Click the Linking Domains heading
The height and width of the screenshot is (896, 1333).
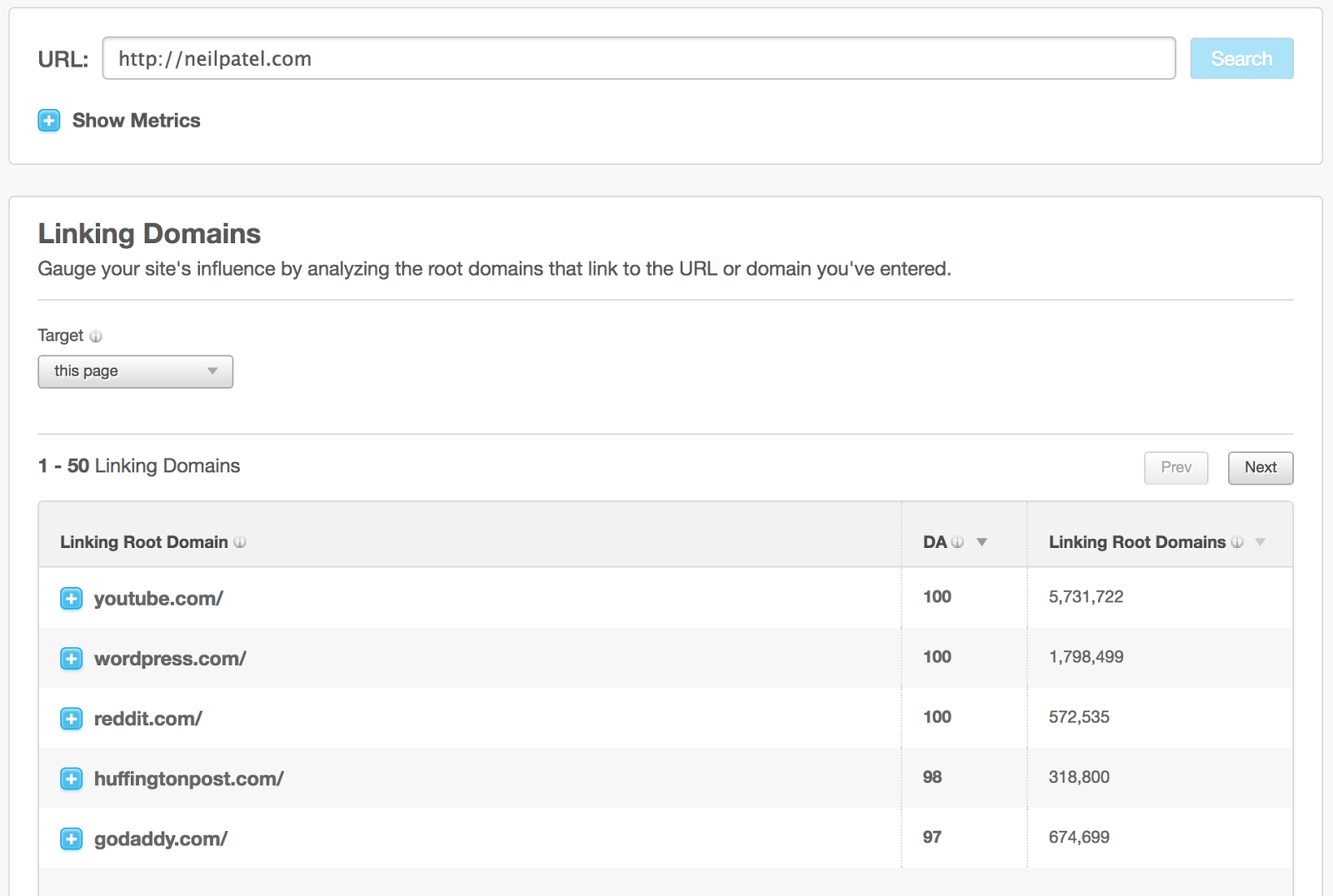149,234
